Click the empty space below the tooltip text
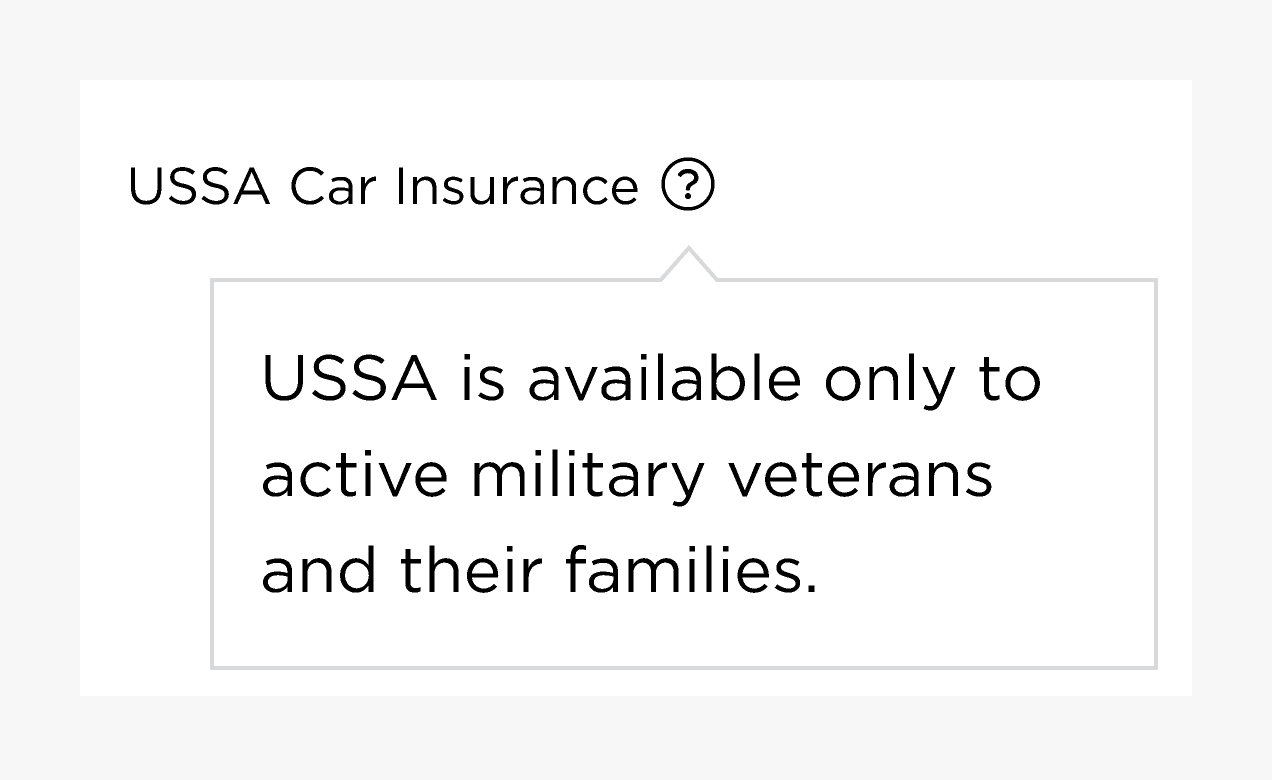This screenshot has width=1272, height=780. 683,635
